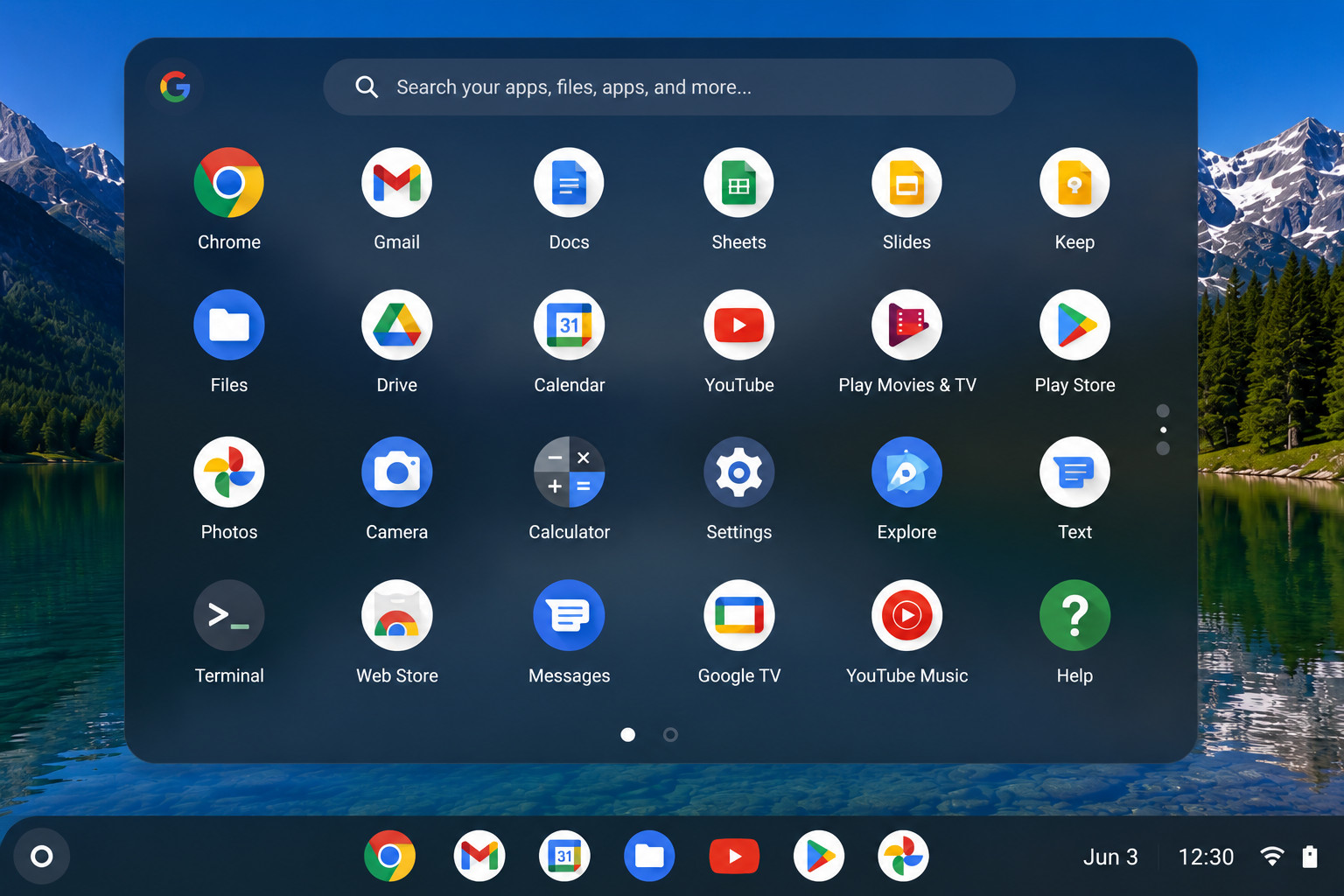Open the Camera app
Screen dimensions: 1344x896
point(396,472)
